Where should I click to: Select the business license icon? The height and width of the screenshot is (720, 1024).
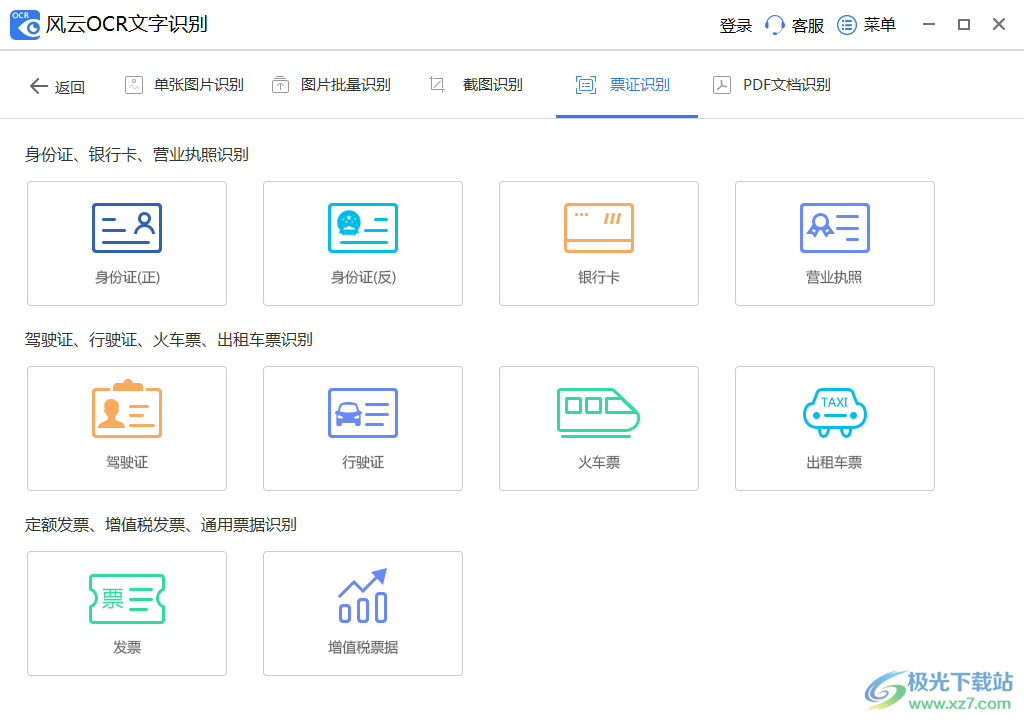835,228
